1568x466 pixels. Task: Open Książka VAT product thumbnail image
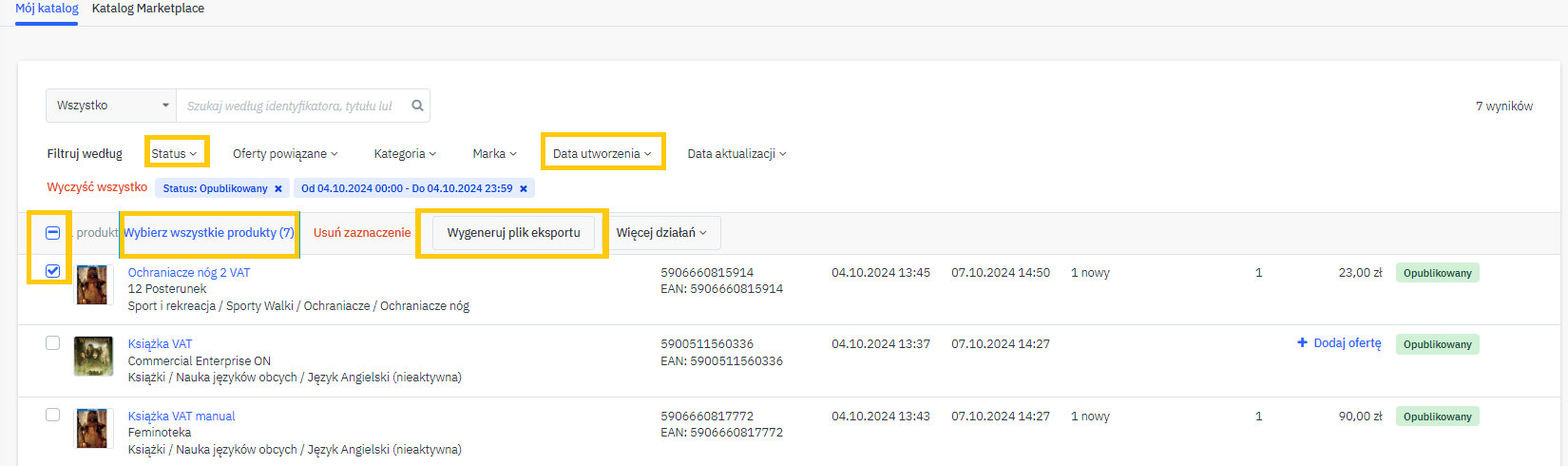93,357
